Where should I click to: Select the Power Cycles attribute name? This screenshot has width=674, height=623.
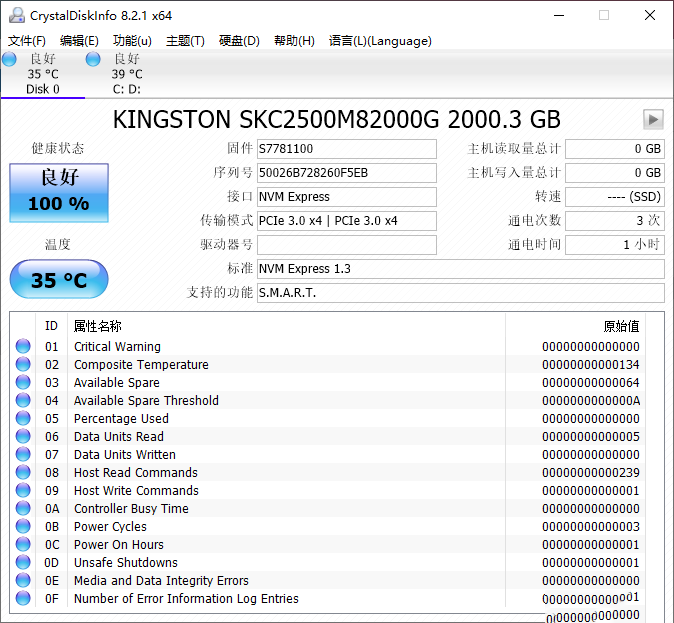[110, 527]
